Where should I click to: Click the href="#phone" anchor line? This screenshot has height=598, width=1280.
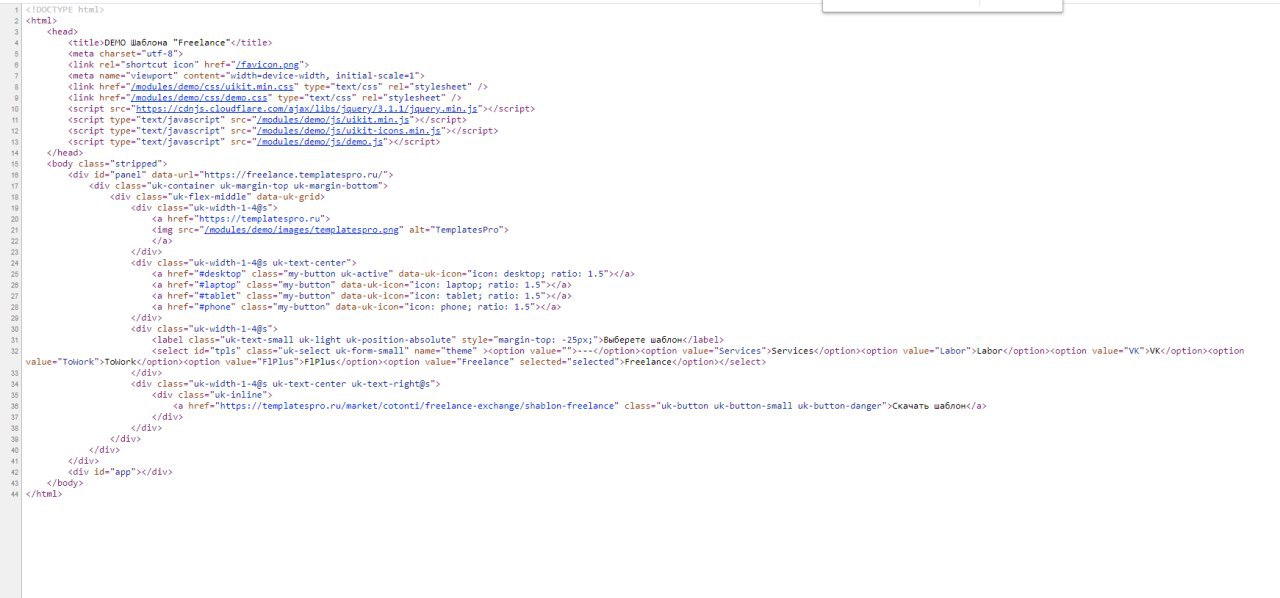[356, 306]
